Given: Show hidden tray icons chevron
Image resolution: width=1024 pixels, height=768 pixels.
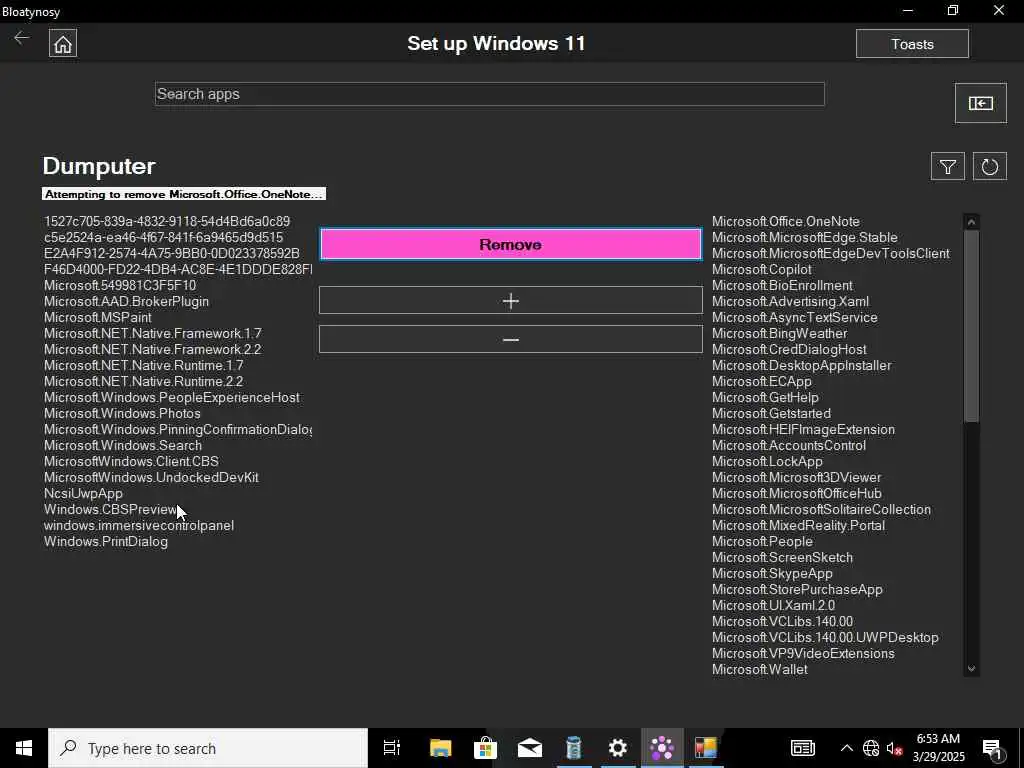Looking at the screenshot, I should click(x=846, y=748).
